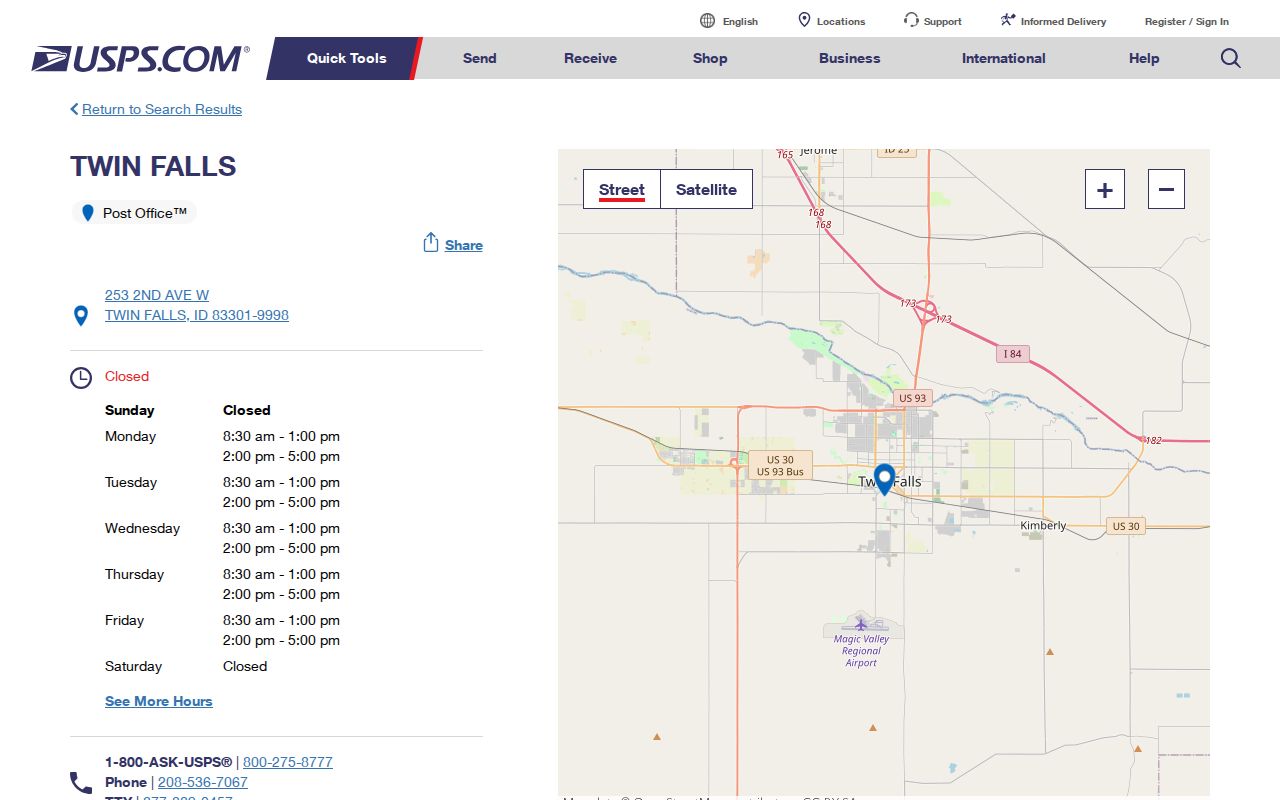Expand See More Hours

159,701
